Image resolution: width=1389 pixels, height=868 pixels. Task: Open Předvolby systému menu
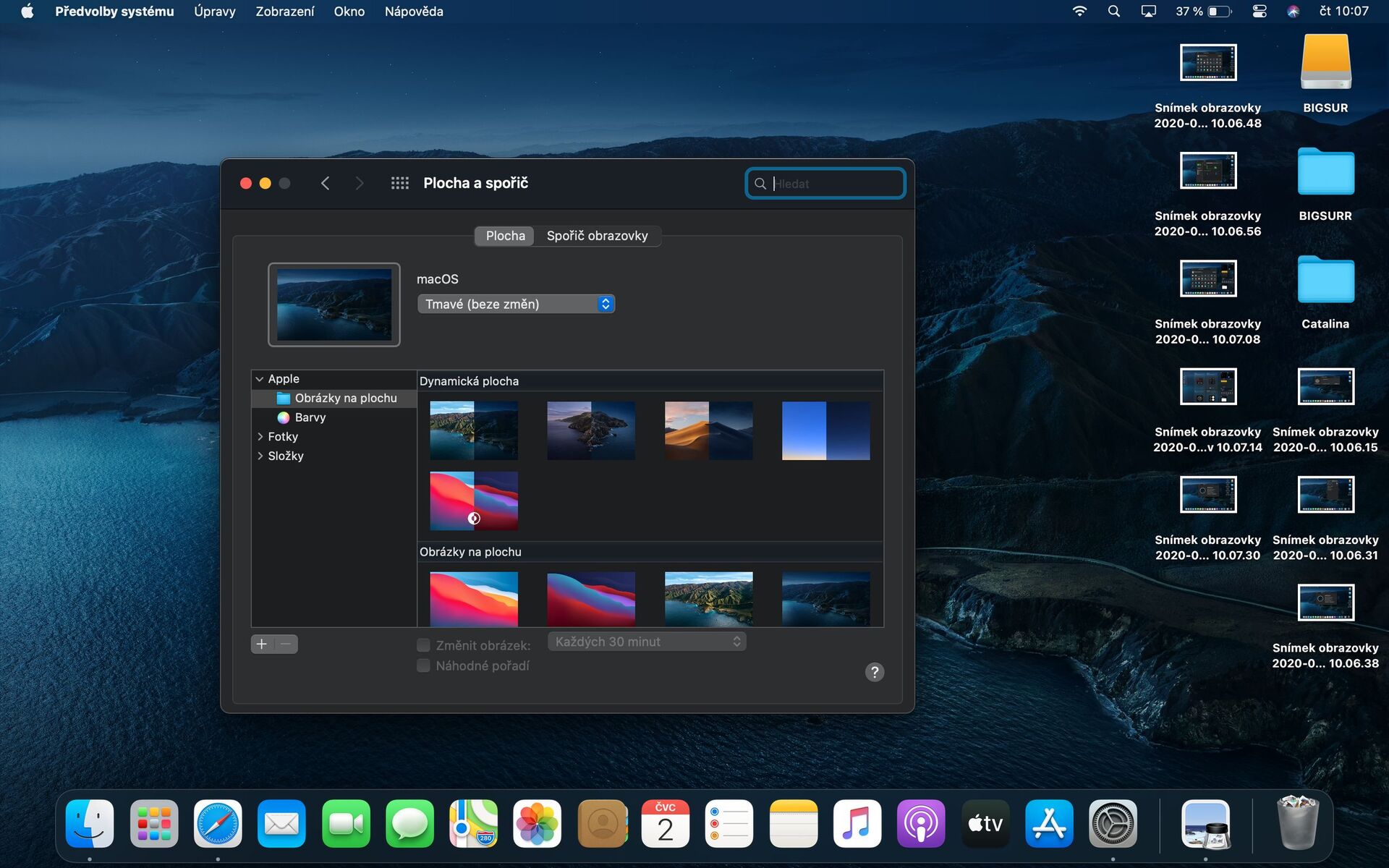pyautogui.click(x=114, y=12)
